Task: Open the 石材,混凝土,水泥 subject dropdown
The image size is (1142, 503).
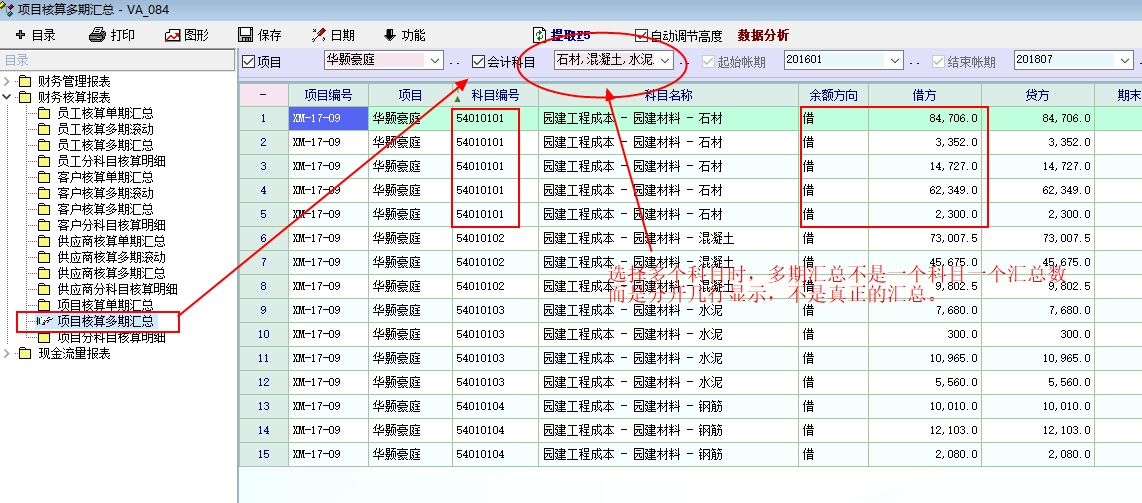Action: pos(663,61)
